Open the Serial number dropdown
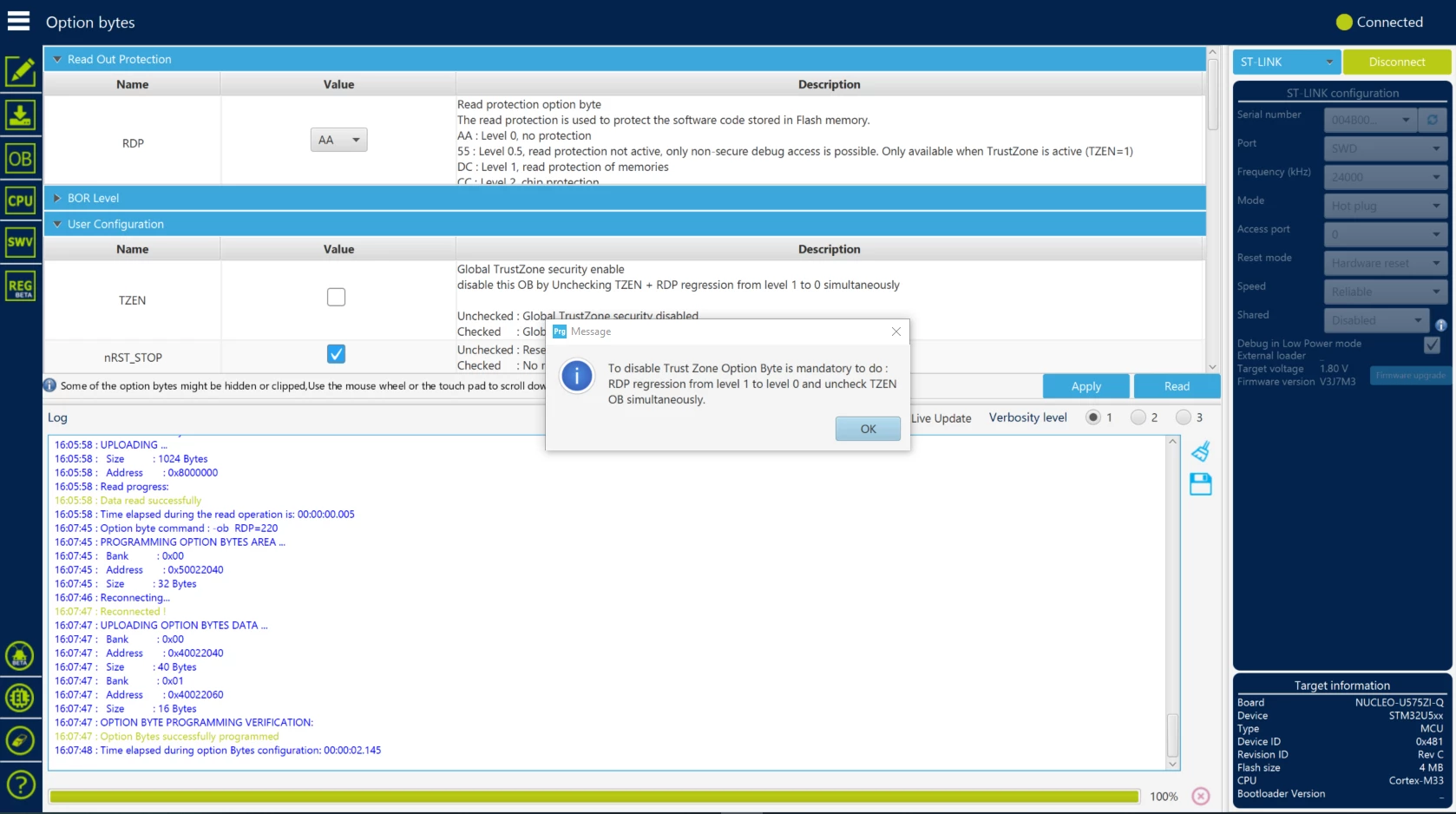1456x814 pixels. point(1370,120)
